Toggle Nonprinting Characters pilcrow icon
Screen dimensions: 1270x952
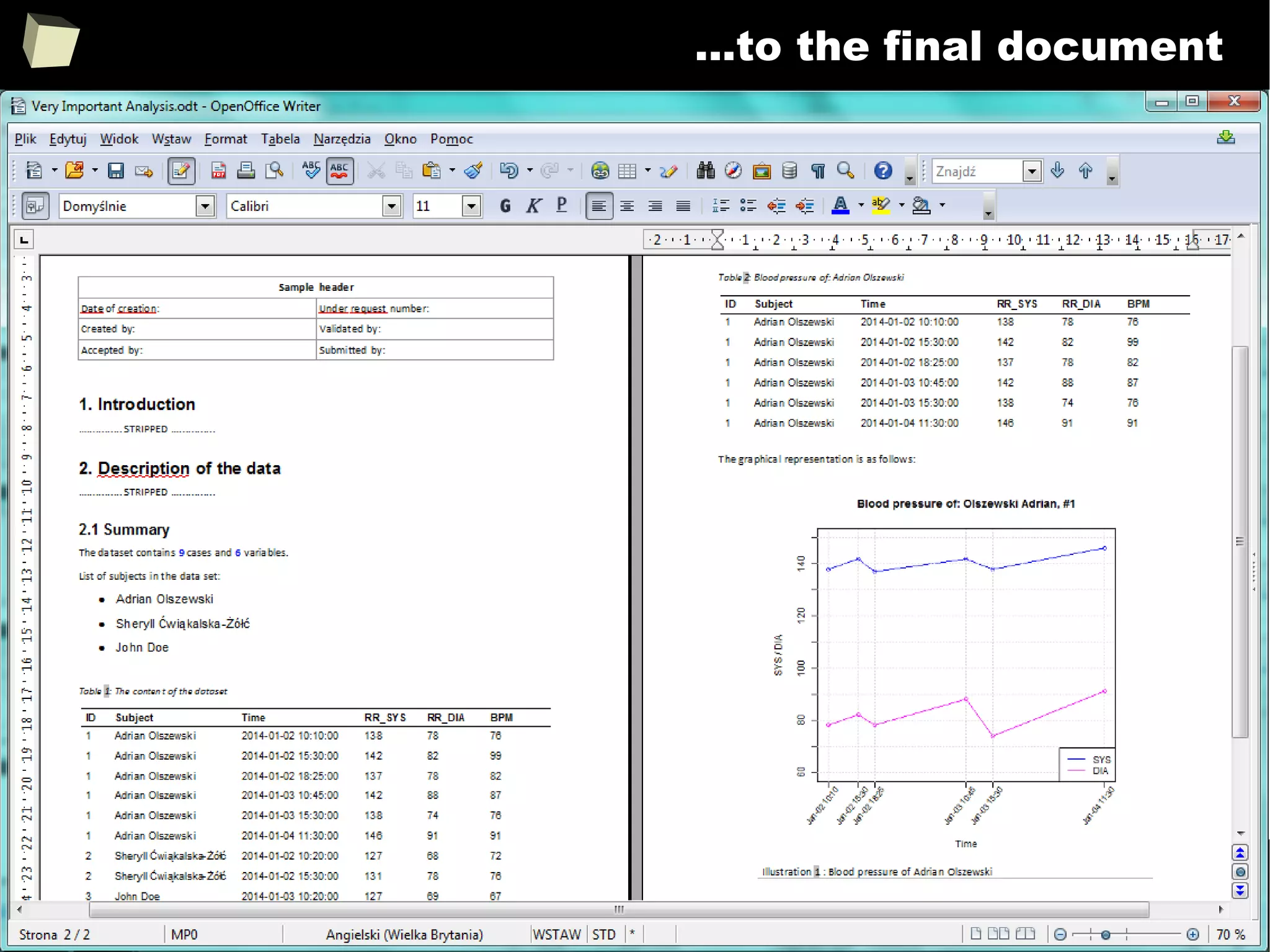[x=818, y=171]
